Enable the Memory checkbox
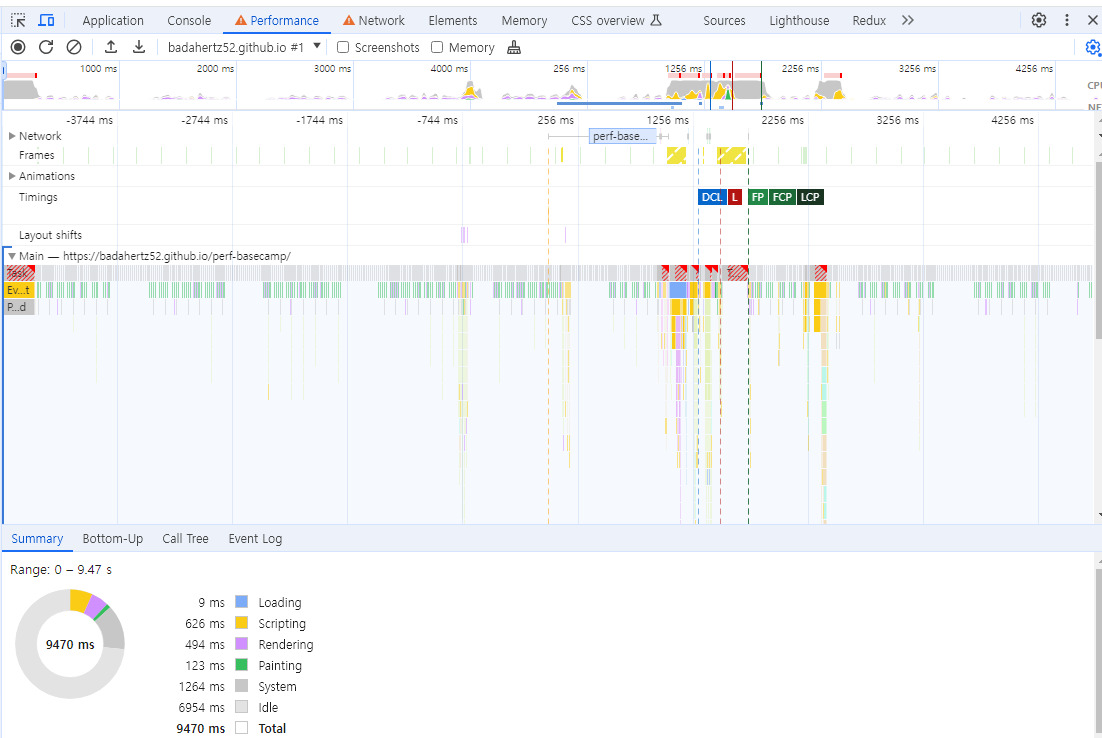The width and height of the screenshot is (1102, 738). pos(437,47)
